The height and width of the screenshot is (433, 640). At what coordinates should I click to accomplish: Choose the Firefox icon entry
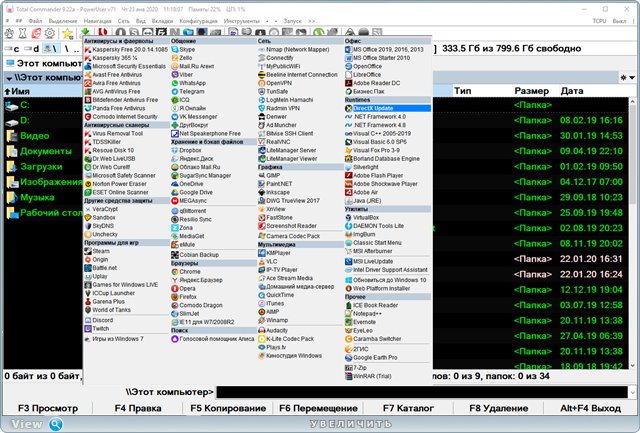point(175,297)
